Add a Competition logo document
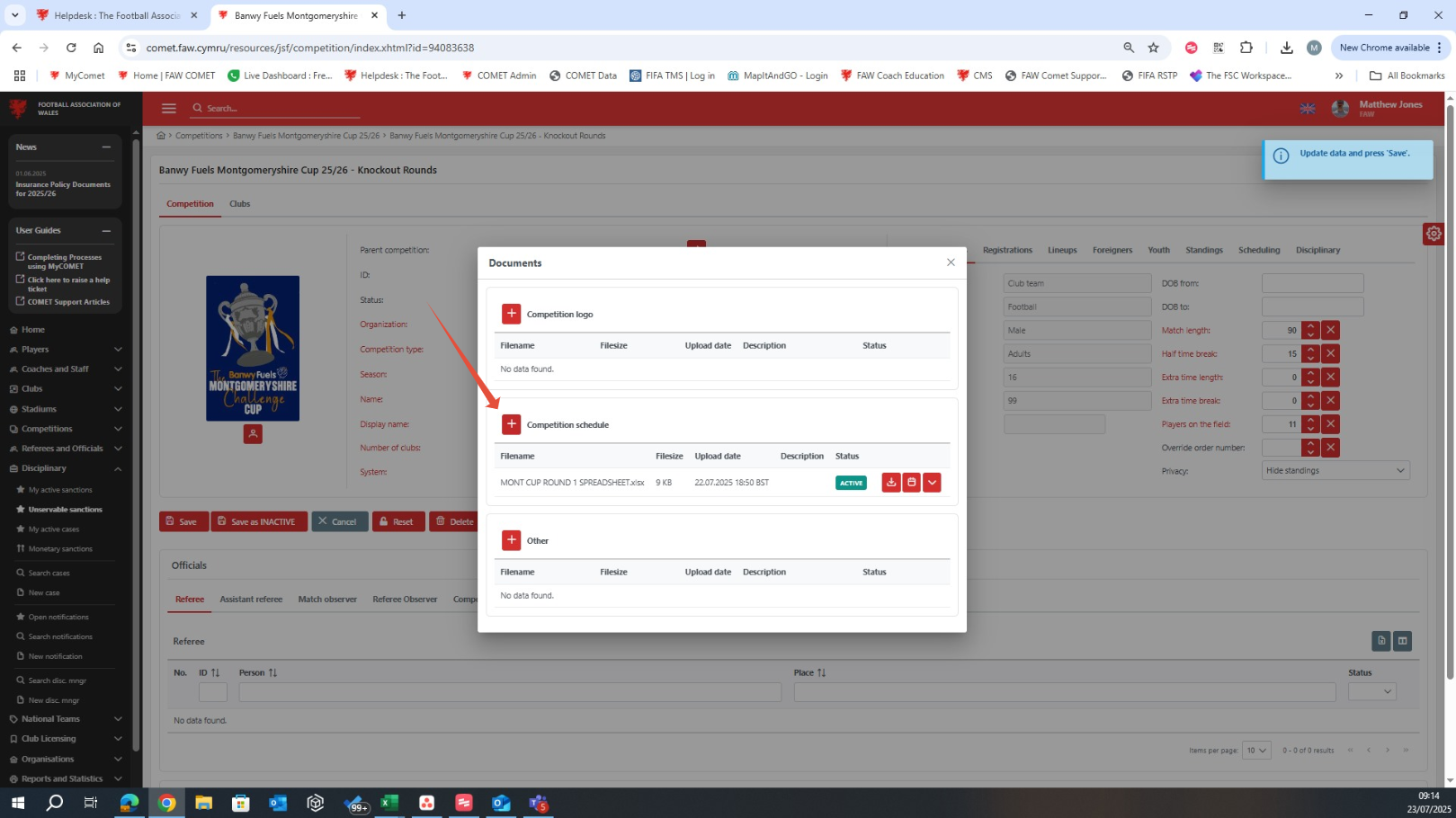 tap(511, 314)
